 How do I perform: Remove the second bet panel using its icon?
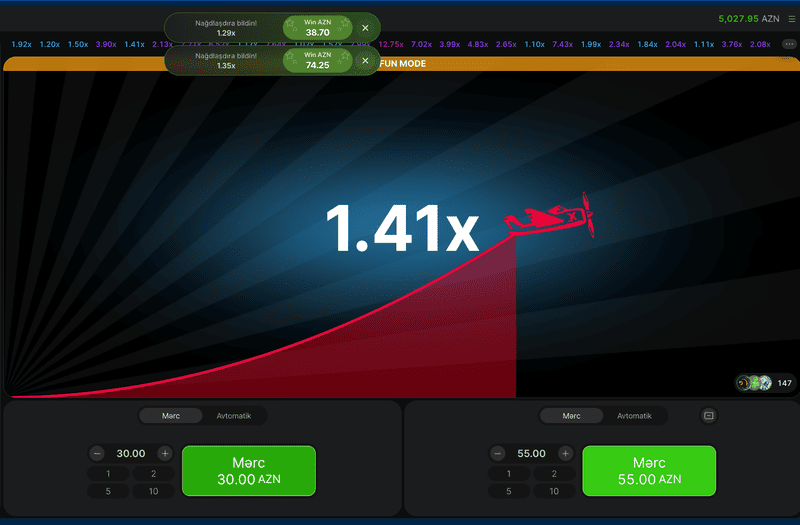[x=709, y=415]
